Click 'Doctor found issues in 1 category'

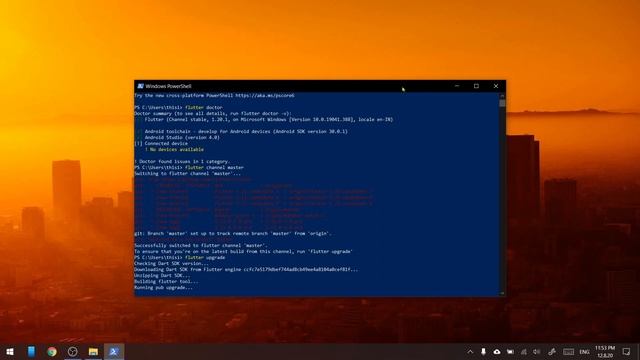[182, 162]
